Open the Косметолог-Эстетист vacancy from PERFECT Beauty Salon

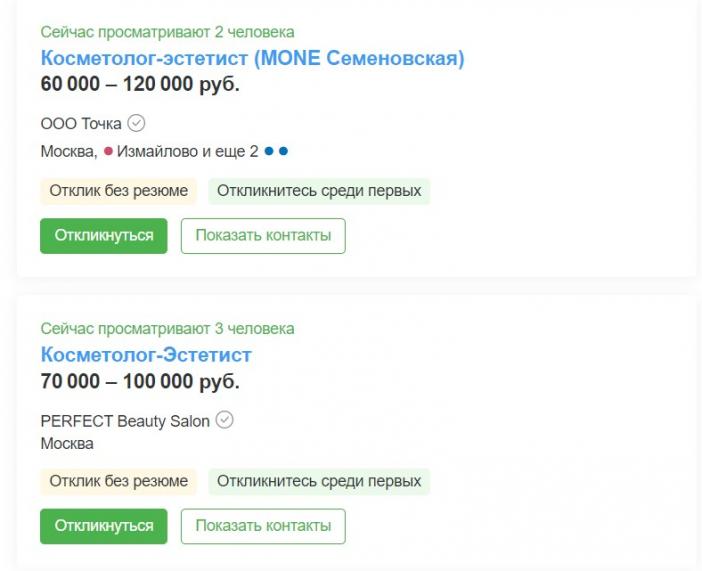pos(146,355)
